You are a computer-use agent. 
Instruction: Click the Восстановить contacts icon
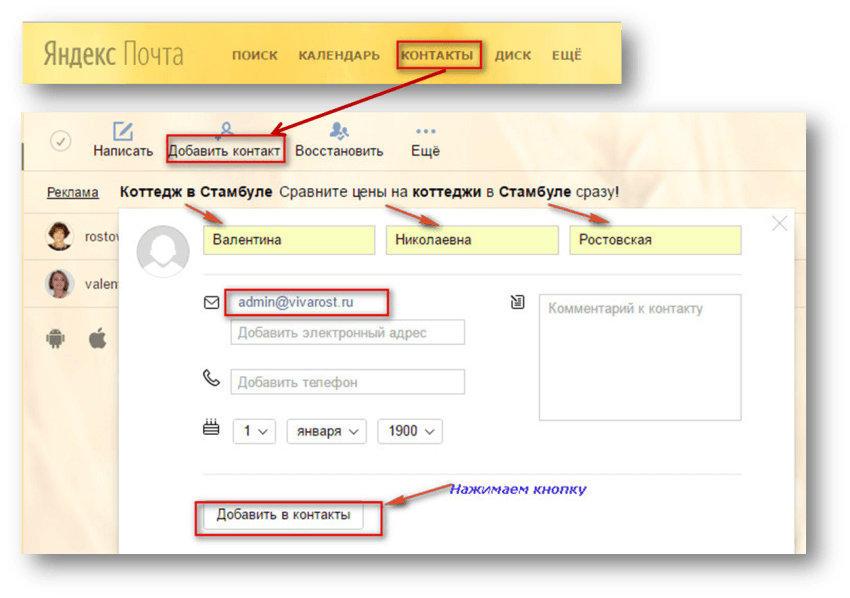(339, 131)
